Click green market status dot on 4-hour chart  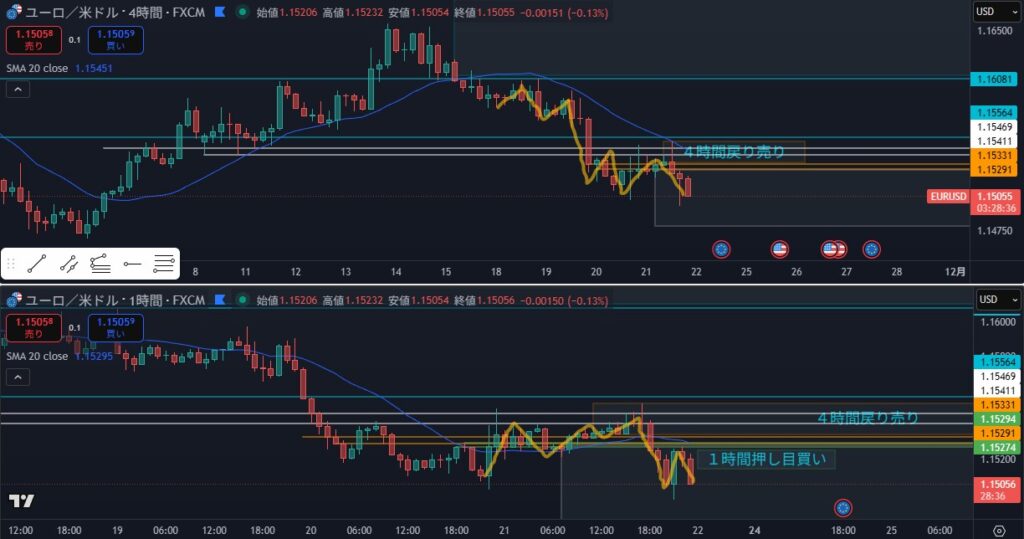(241, 13)
